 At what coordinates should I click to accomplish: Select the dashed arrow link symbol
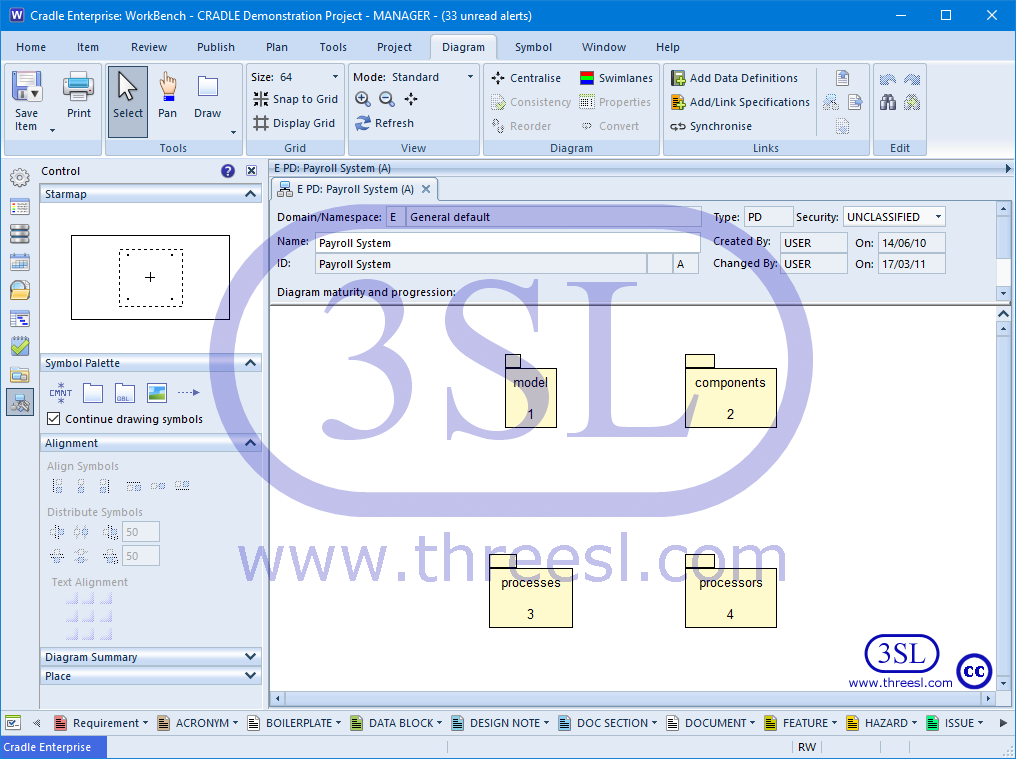pos(189,392)
